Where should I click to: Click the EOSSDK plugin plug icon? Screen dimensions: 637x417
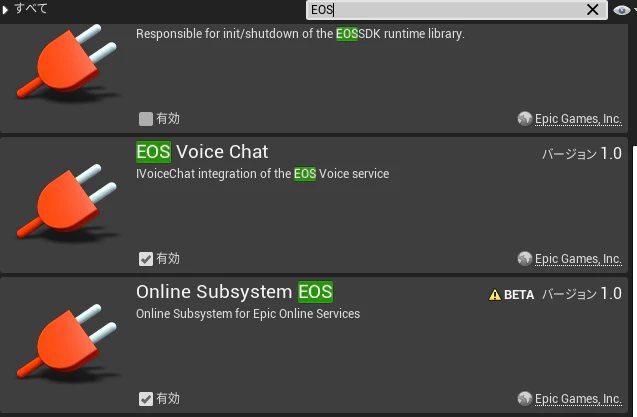67,61
